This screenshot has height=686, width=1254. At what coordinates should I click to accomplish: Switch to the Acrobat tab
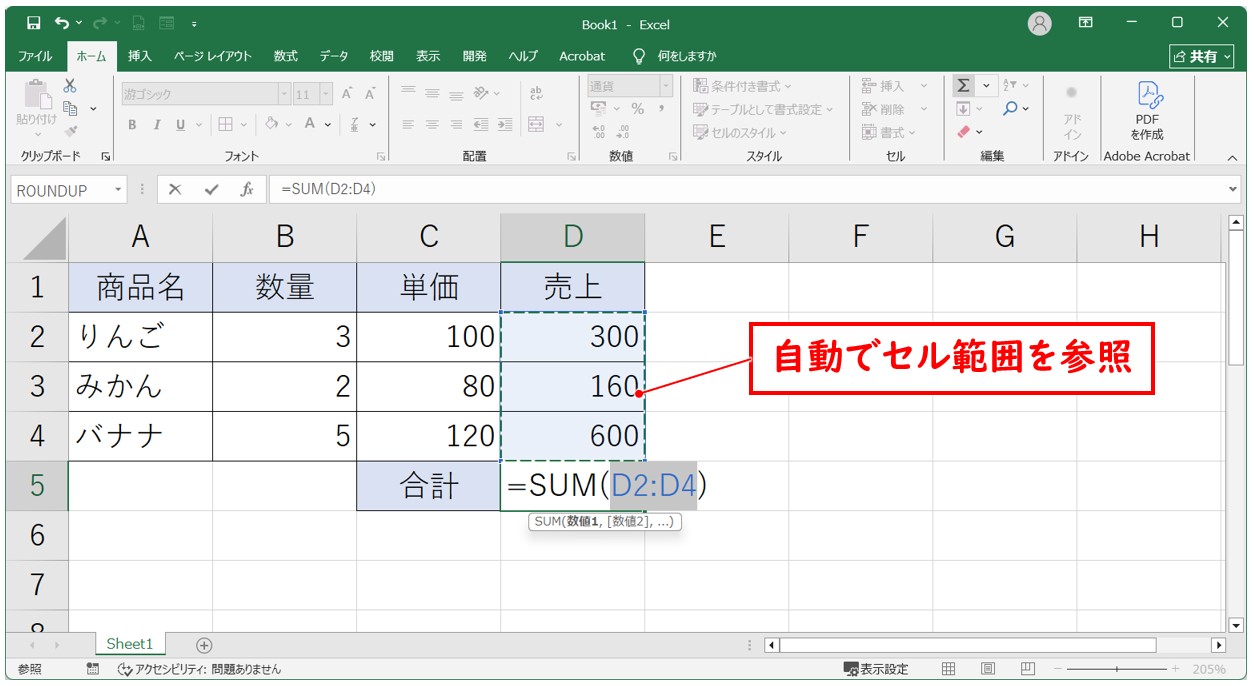(x=582, y=56)
